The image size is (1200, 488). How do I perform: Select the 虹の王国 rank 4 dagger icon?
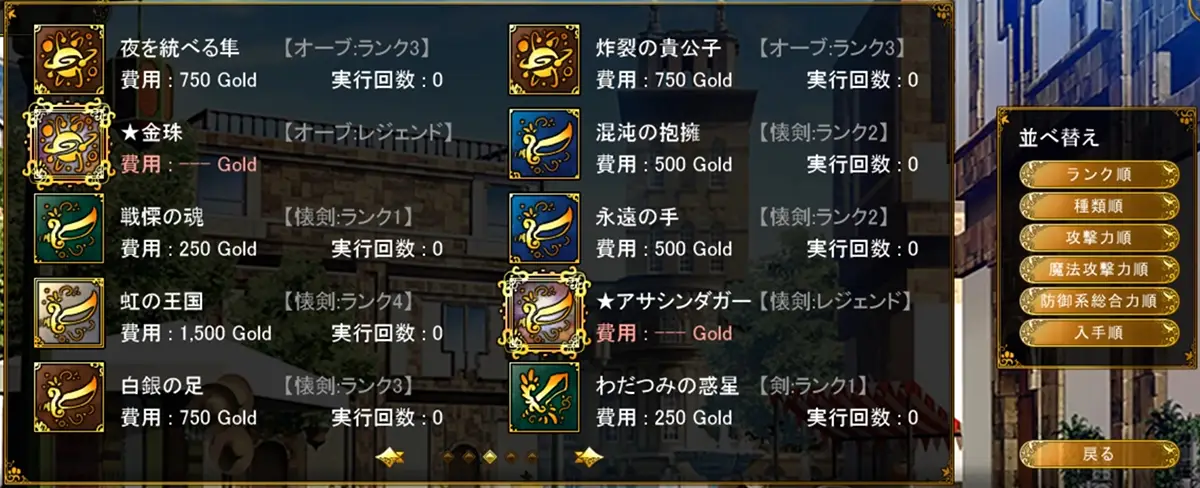[69, 313]
